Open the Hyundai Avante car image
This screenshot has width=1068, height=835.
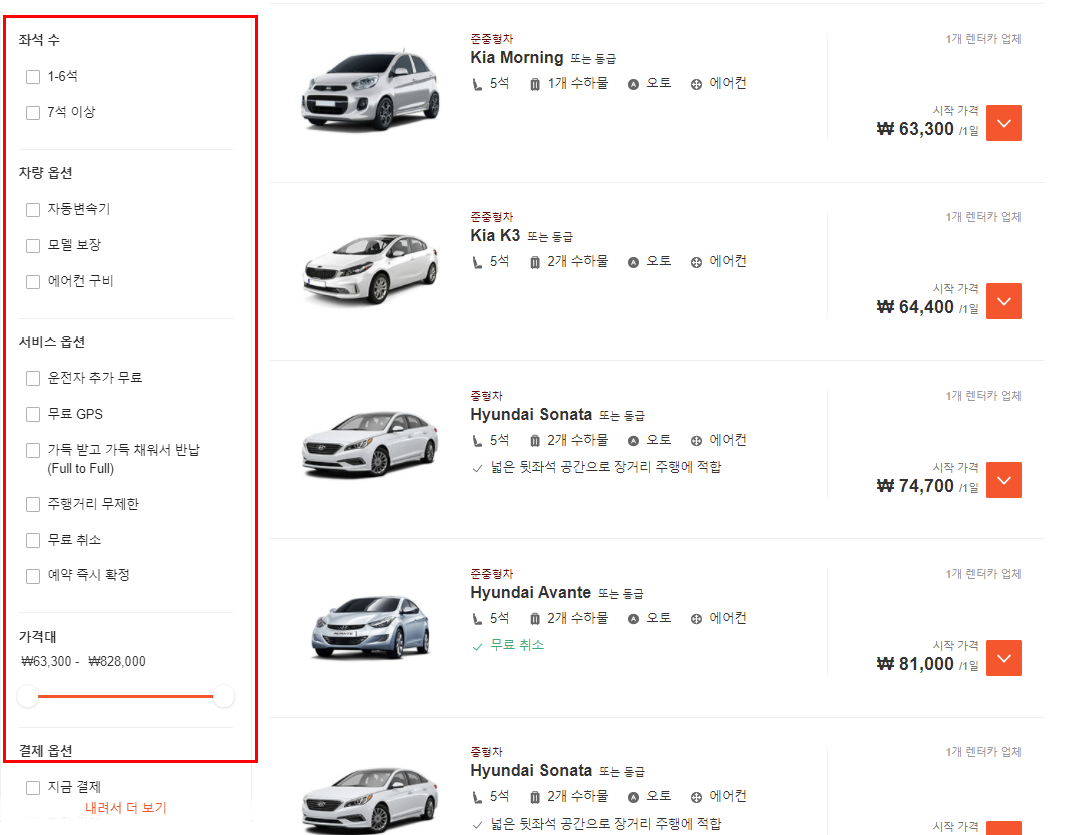[x=371, y=627]
